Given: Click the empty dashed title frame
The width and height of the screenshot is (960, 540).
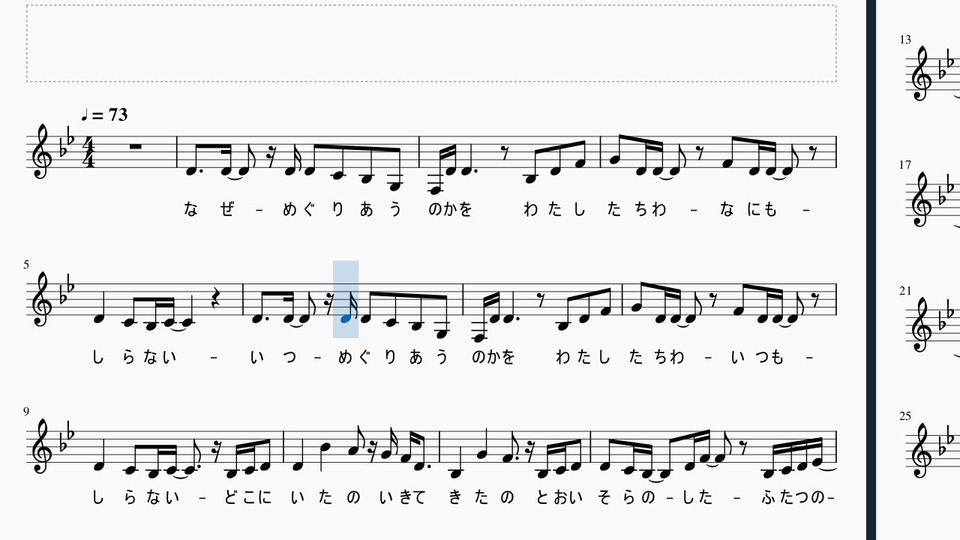Looking at the screenshot, I should 432,43.
